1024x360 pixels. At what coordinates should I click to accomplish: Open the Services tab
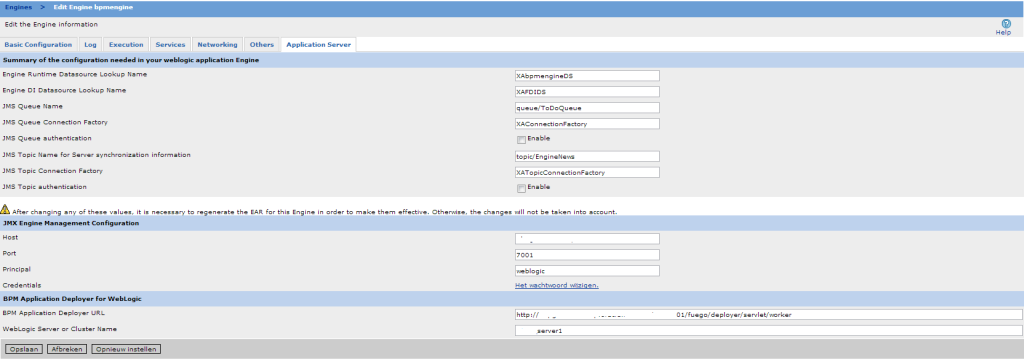pyautogui.click(x=170, y=45)
